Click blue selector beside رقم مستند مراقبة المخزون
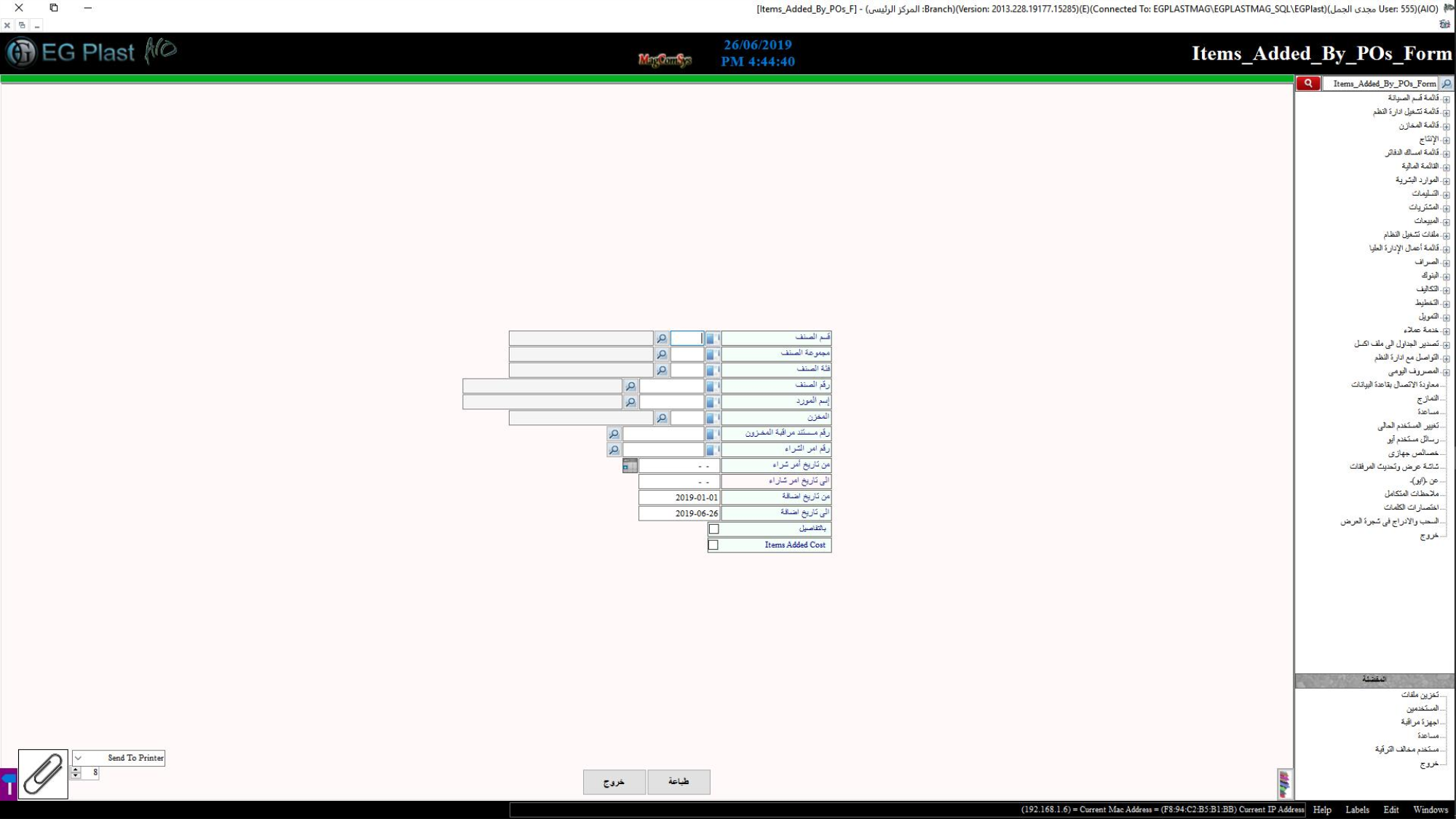The height and width of the screenshot is (819, 1456). pyautogui.click(x=712, y=434)
